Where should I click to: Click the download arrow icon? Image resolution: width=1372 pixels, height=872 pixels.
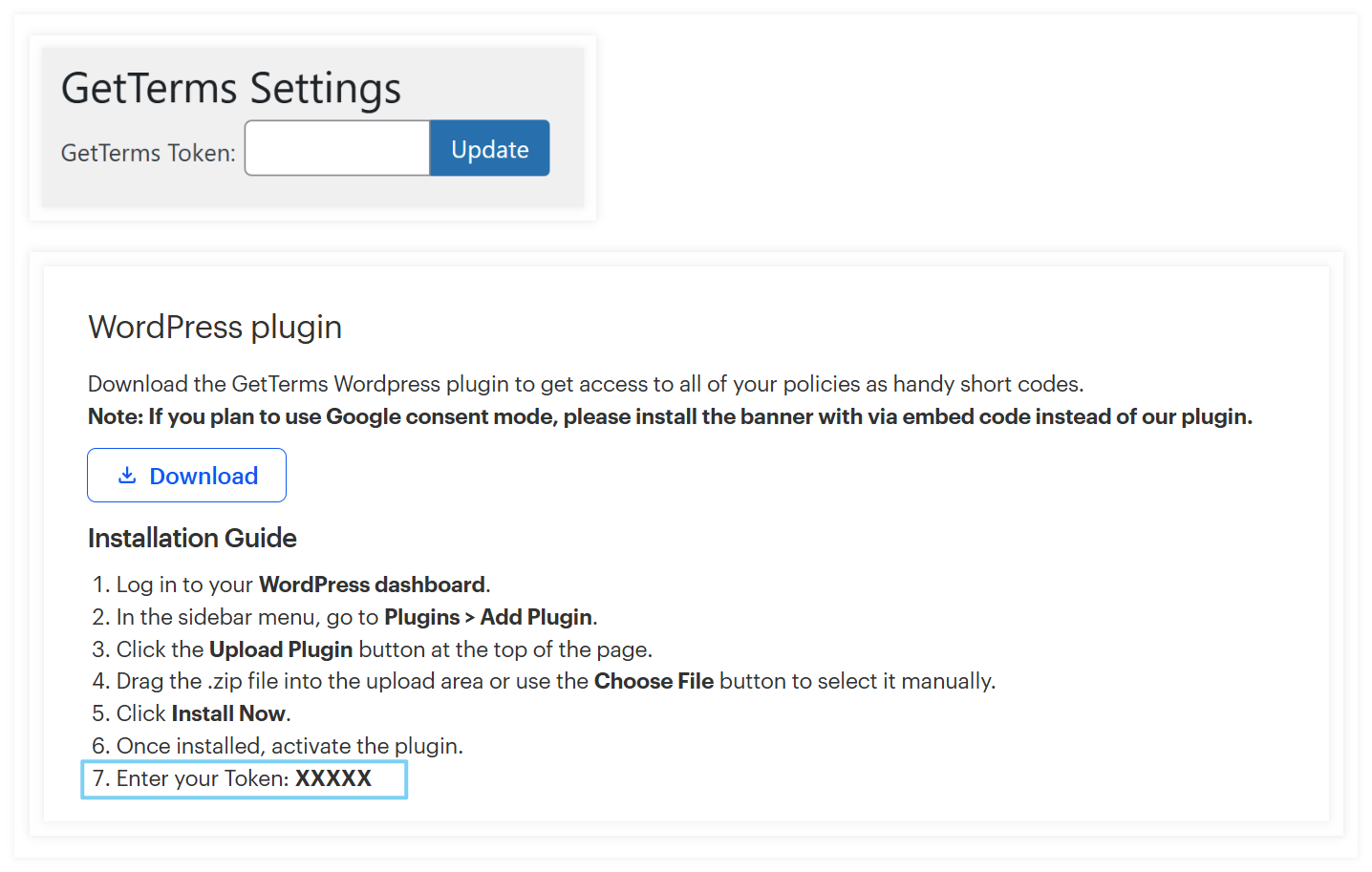[x=127, y=476]
